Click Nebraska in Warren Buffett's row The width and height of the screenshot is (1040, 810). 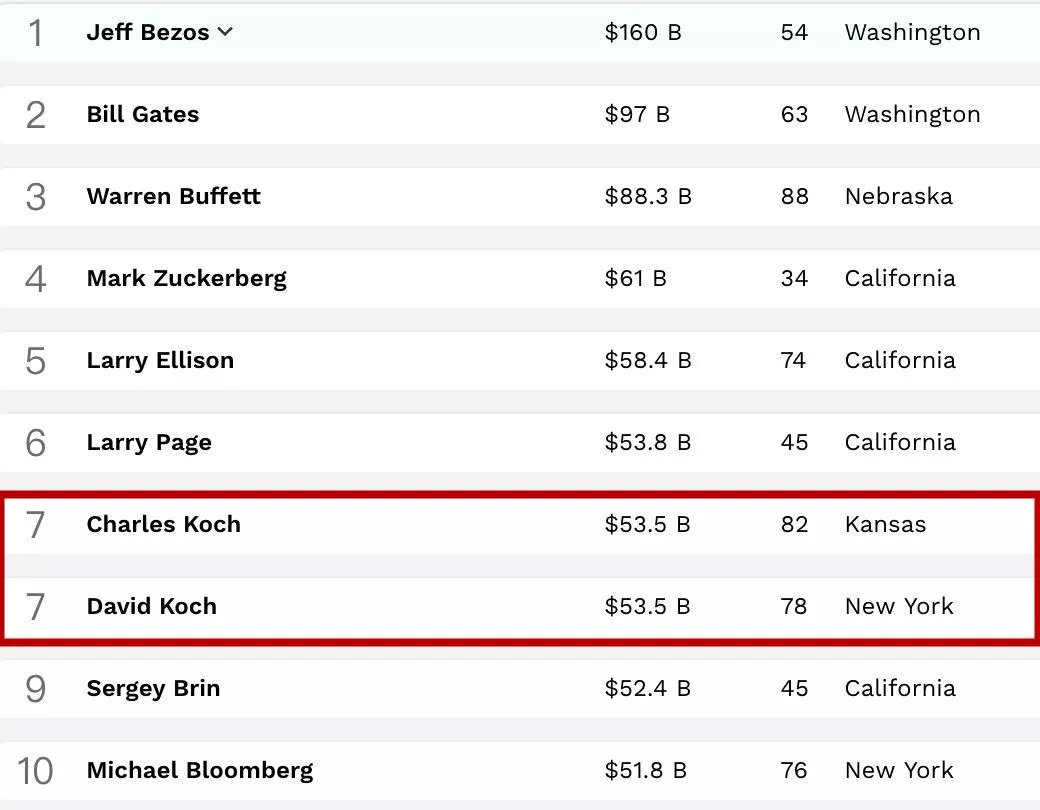[898, 196]
